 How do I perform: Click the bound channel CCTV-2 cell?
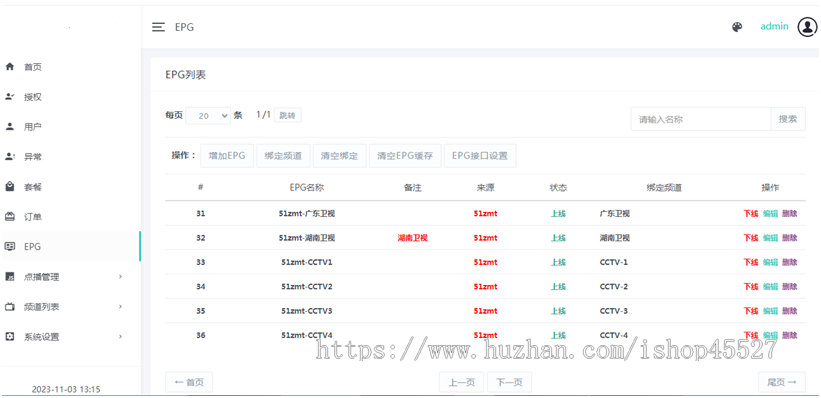tap(614, 286)
